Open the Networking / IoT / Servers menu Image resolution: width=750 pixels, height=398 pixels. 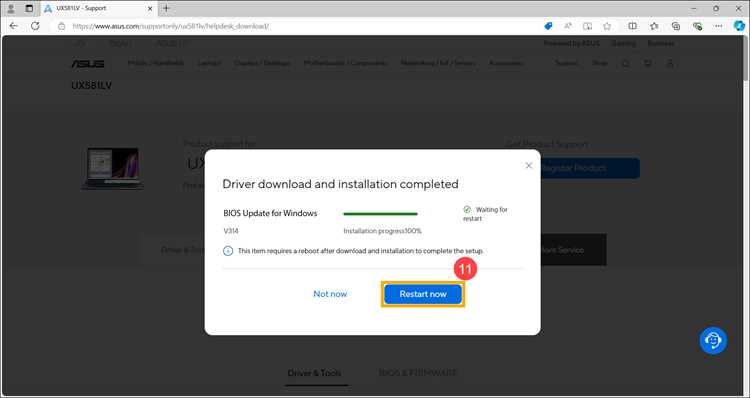pyautogui.click(x=439, y=63)
